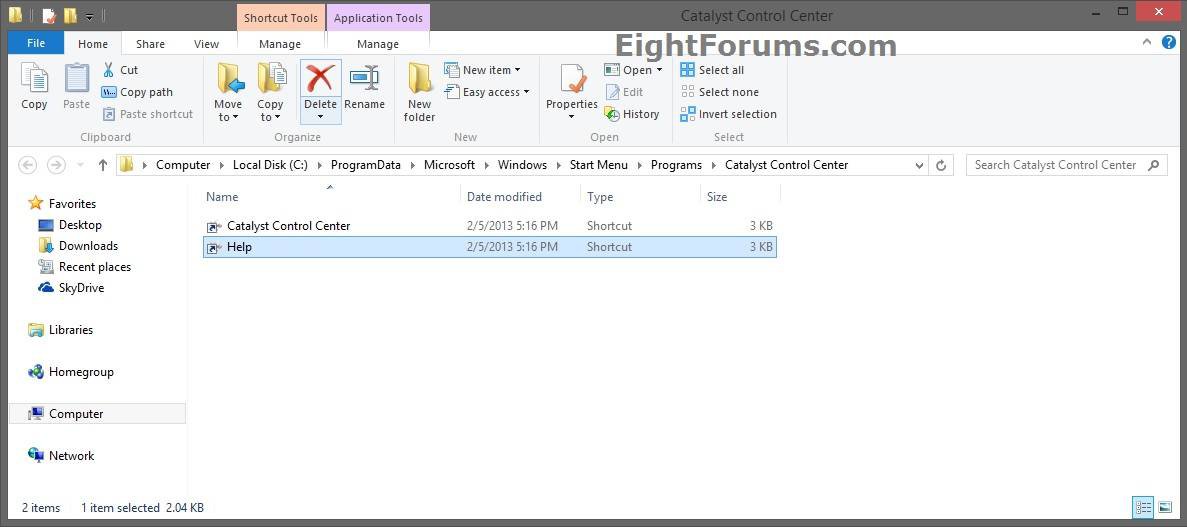The width and height of the screenshot is (1187, 527).
Task: Open Downloads in the navigation pane
Action: 89,246
